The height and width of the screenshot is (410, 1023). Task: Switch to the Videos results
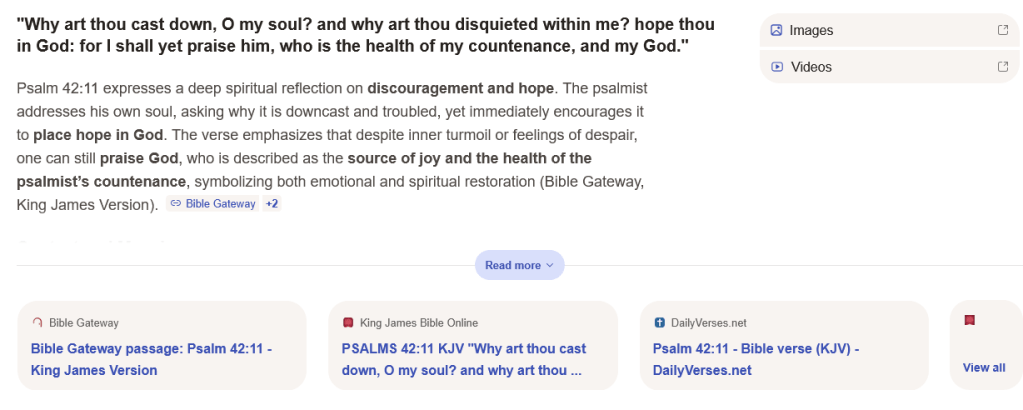coord(811,67)
